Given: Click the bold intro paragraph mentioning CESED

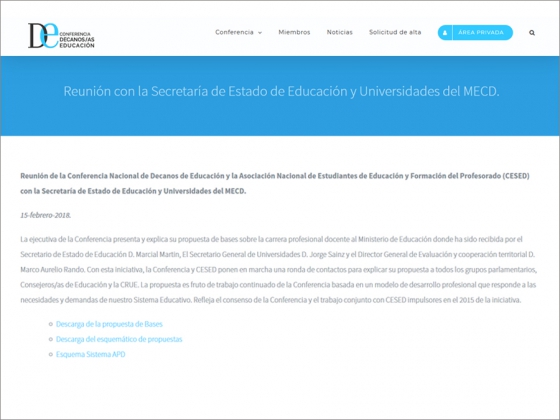Looking at the screenshot, I should 275,183.
